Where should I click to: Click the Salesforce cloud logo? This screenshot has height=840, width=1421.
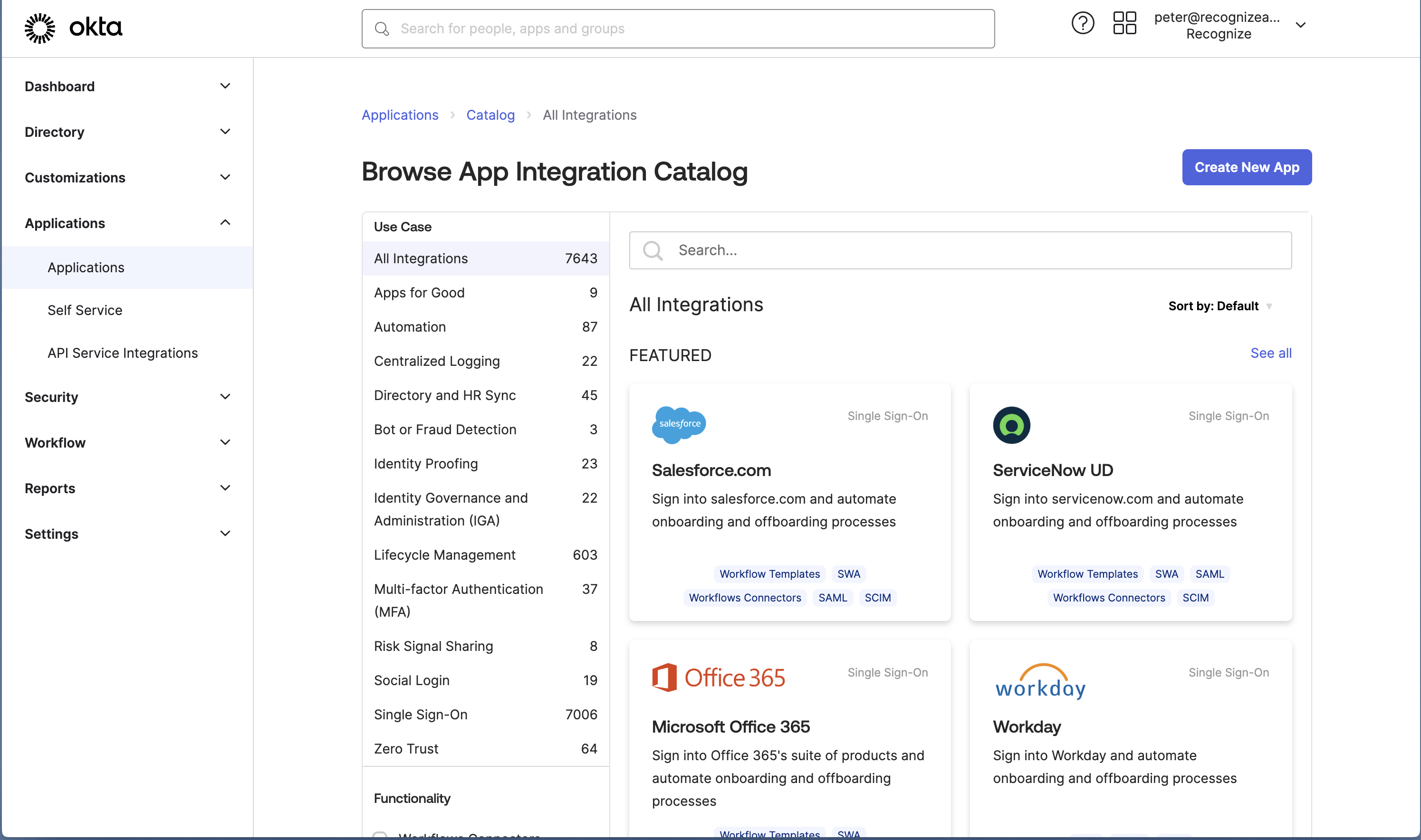point(678,425)
